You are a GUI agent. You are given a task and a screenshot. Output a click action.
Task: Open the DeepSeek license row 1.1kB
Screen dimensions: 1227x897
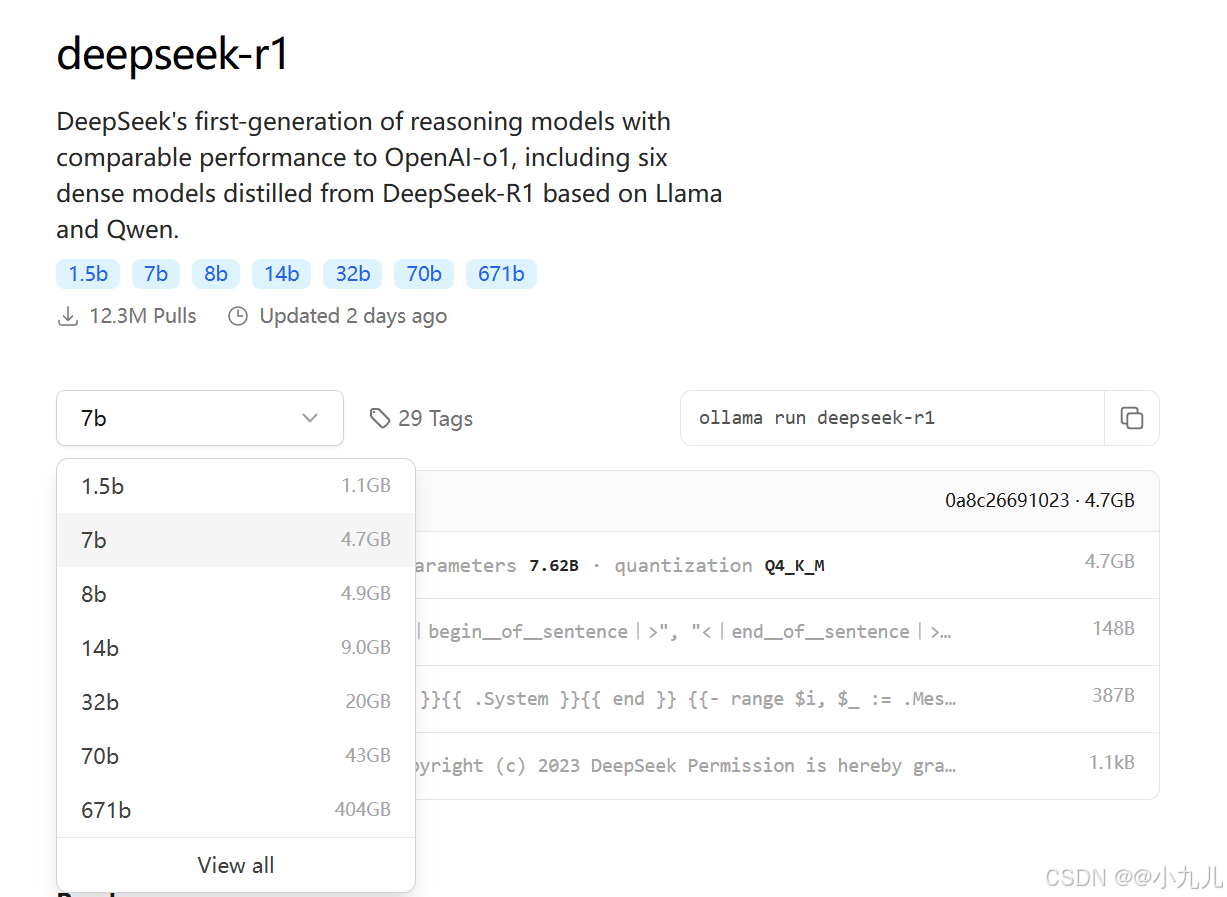pos(787,766)
